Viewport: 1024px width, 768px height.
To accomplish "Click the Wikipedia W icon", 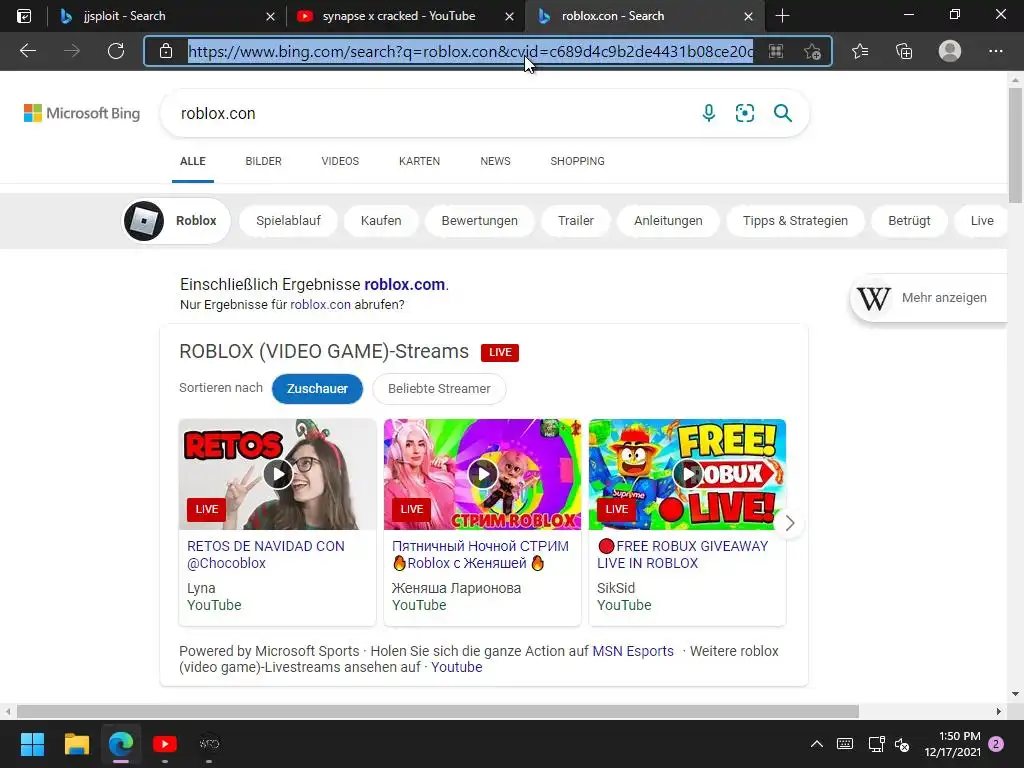I will pyautogui.click(x=873, y=298).
